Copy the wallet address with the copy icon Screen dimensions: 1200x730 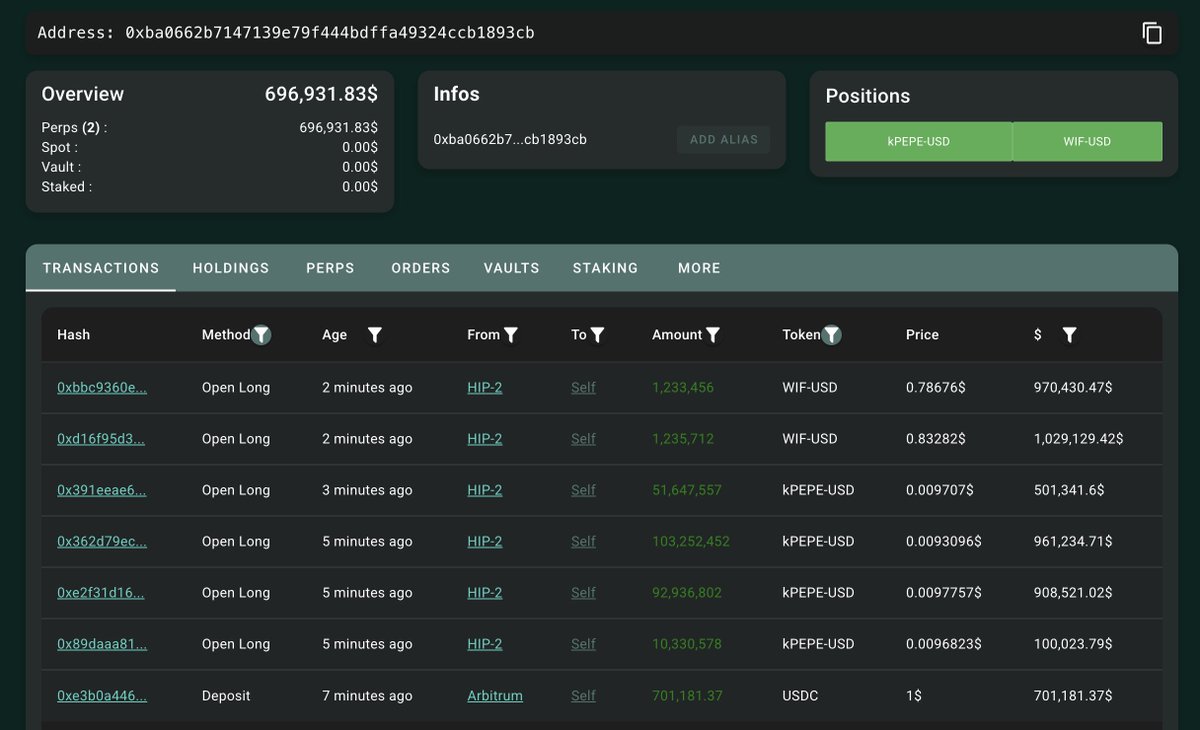point(1152,33)
